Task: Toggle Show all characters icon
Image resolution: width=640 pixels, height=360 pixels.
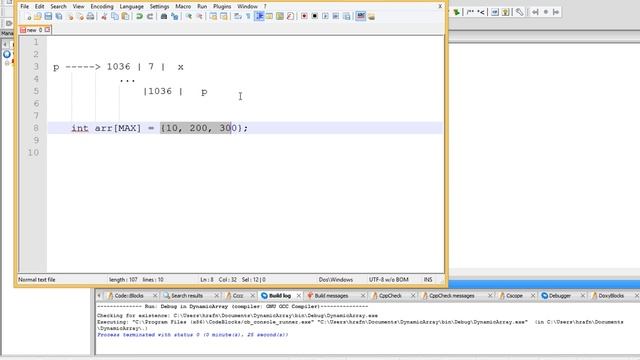Action: point(248,16)
